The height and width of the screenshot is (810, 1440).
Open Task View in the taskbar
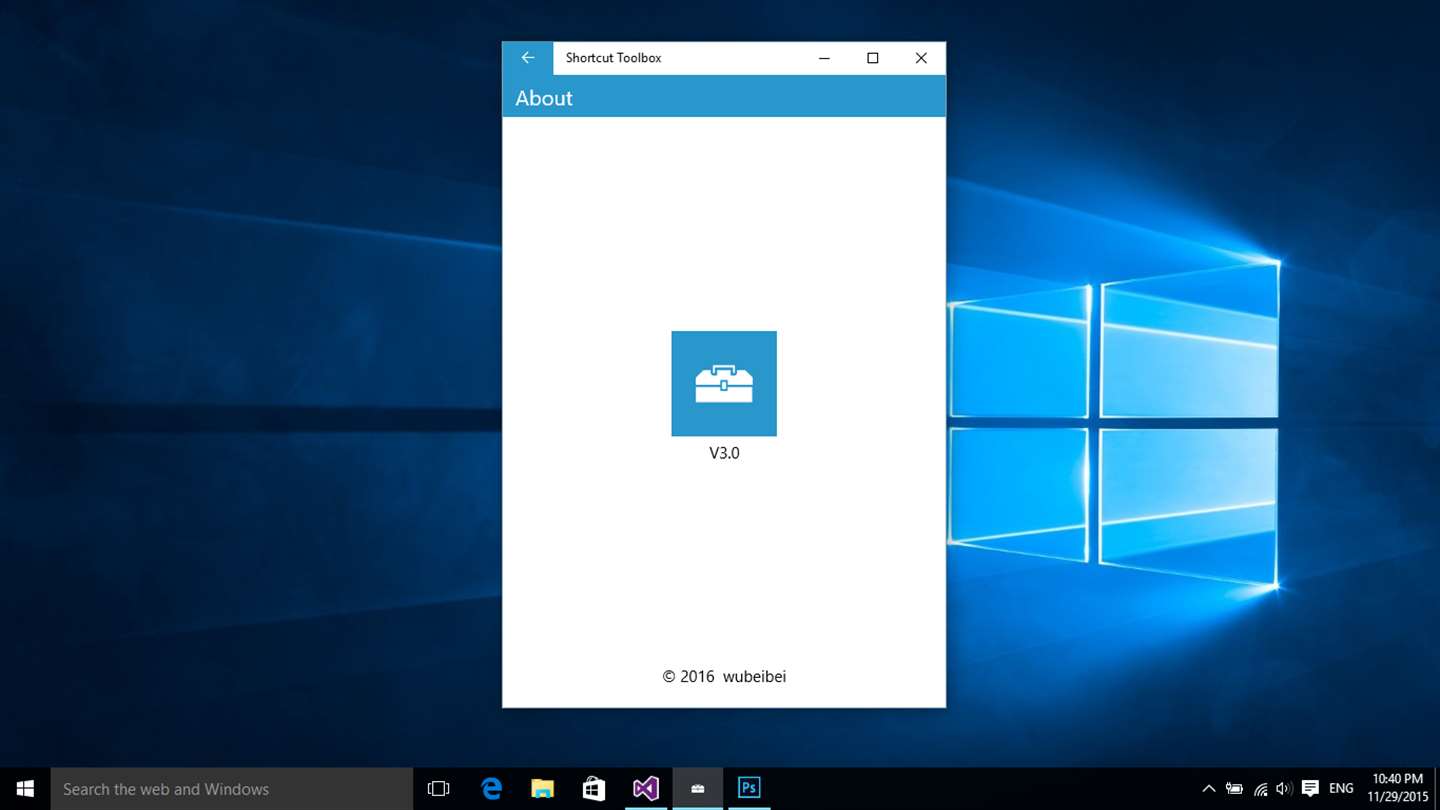coord(438,789)
